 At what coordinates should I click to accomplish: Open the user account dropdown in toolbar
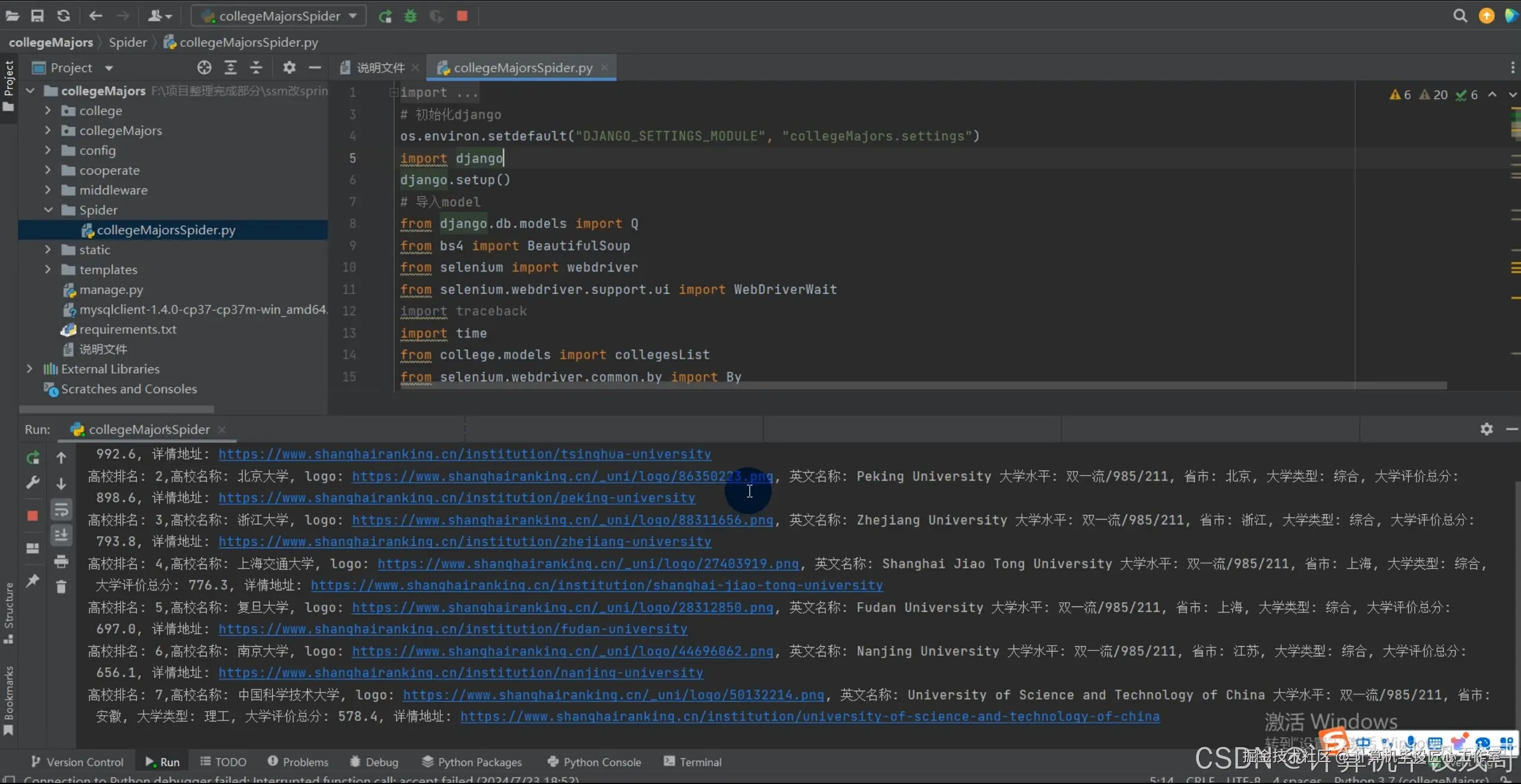159,16
